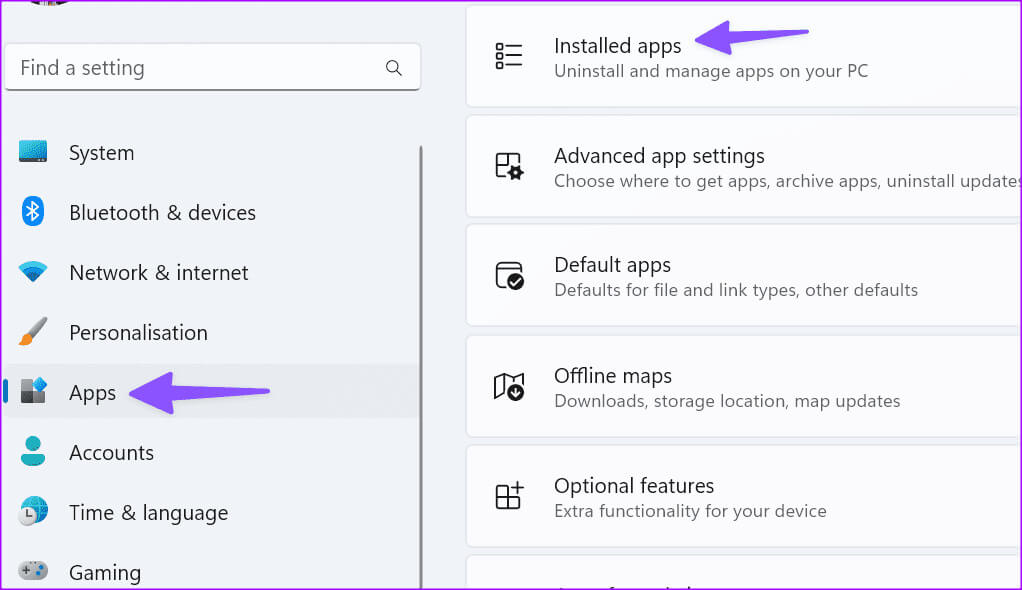Click the Personalisation paintbrush icon
Image resolution: width=1022 pixels, height=590 pixels.
tap(33, 332)
